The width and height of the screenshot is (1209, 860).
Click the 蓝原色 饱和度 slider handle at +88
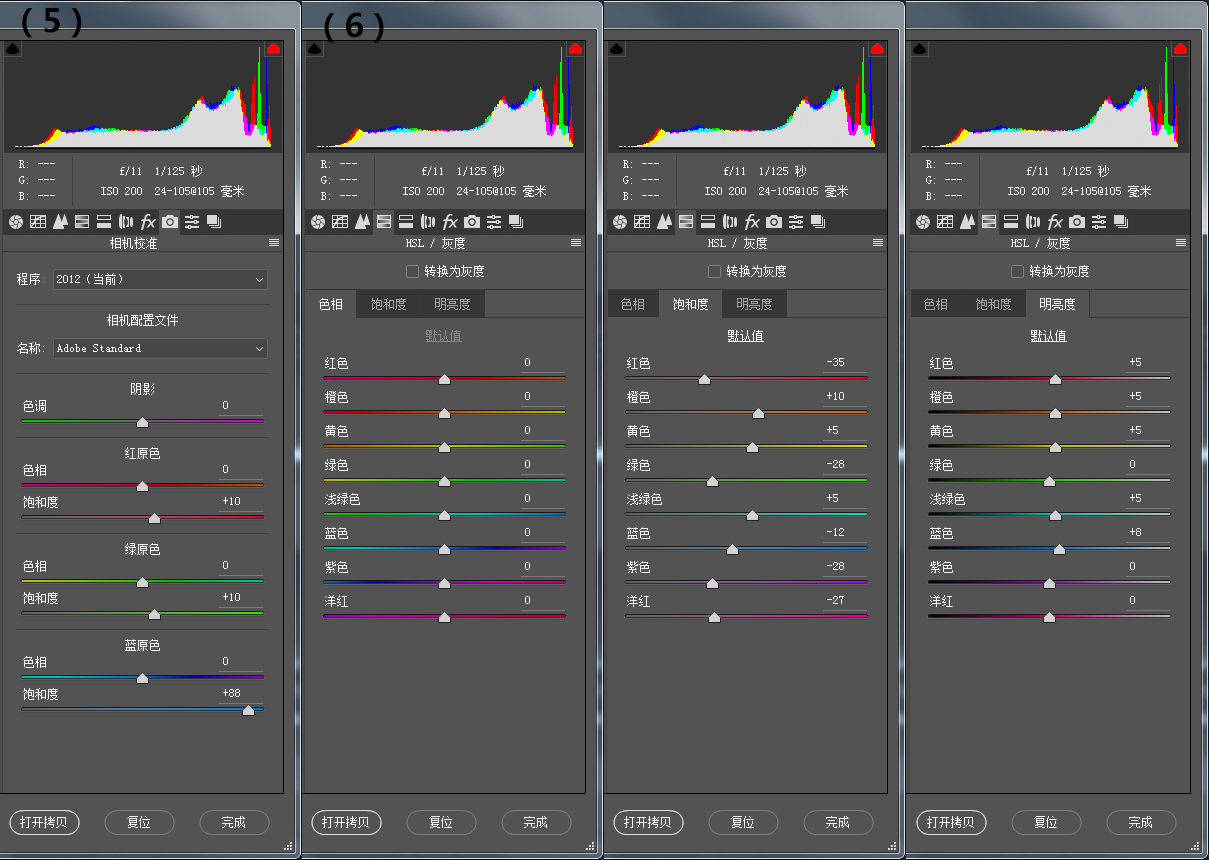[x=248, y=710]
